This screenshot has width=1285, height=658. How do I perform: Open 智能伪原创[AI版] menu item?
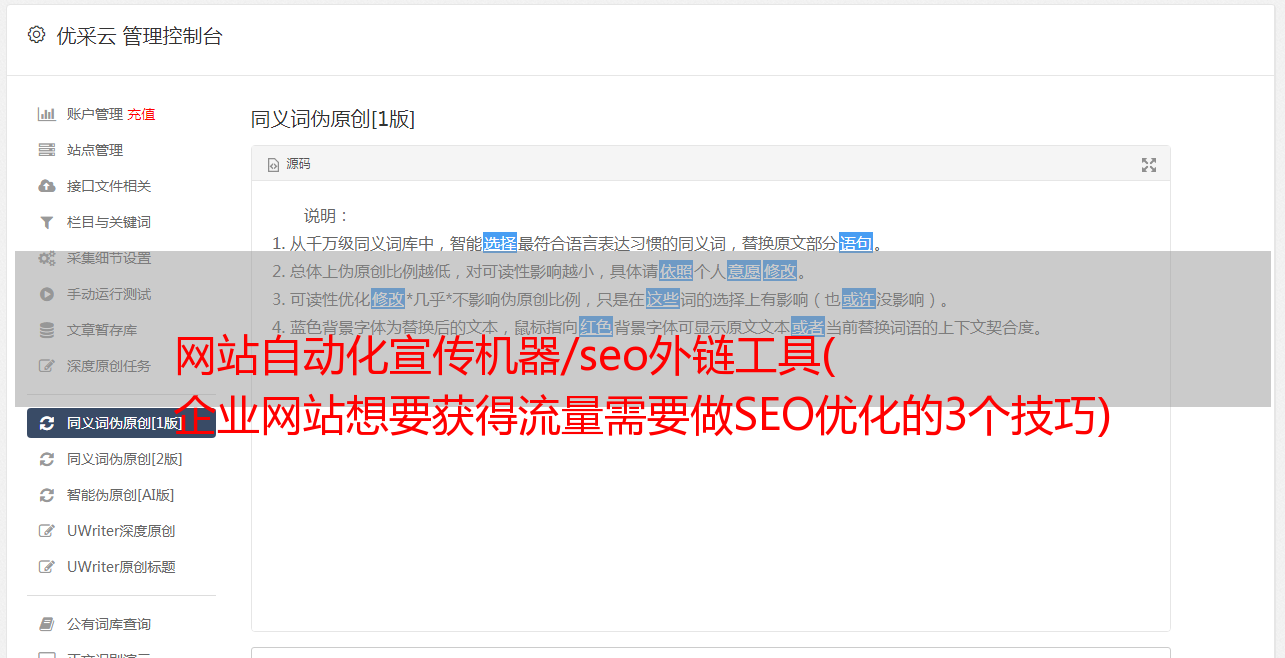click(x=121, y=495)
